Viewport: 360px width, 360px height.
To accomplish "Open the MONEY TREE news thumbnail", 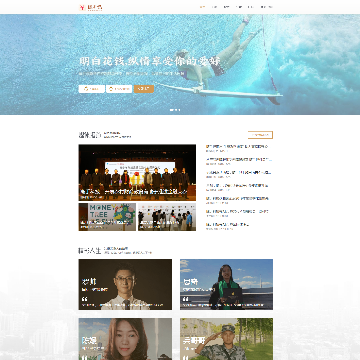I will [x=107, y=217].
